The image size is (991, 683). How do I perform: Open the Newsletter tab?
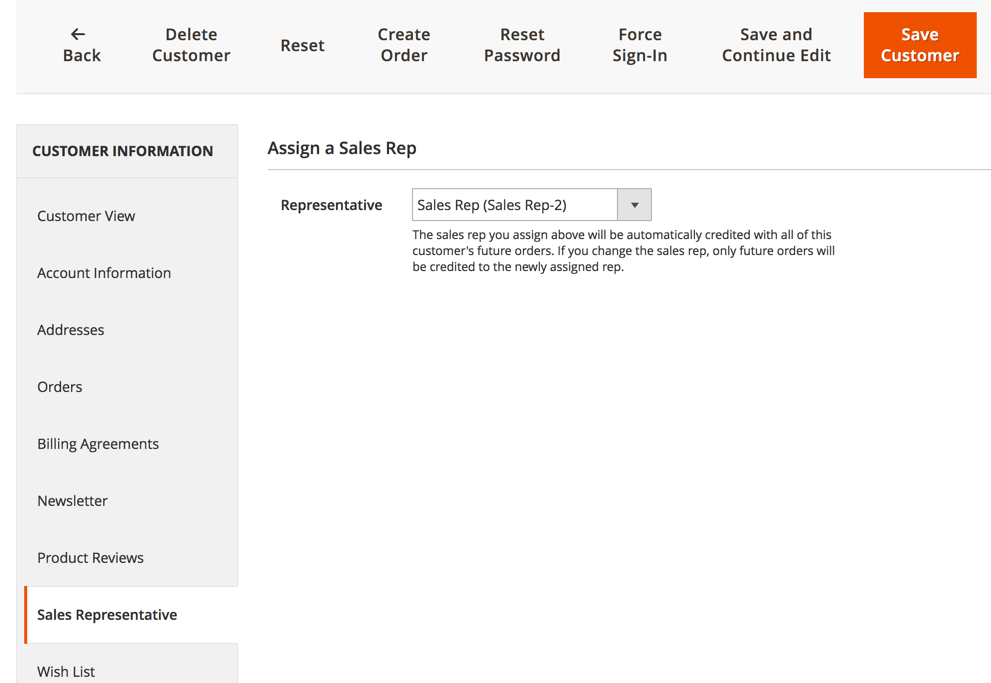(x=72, y=501)
